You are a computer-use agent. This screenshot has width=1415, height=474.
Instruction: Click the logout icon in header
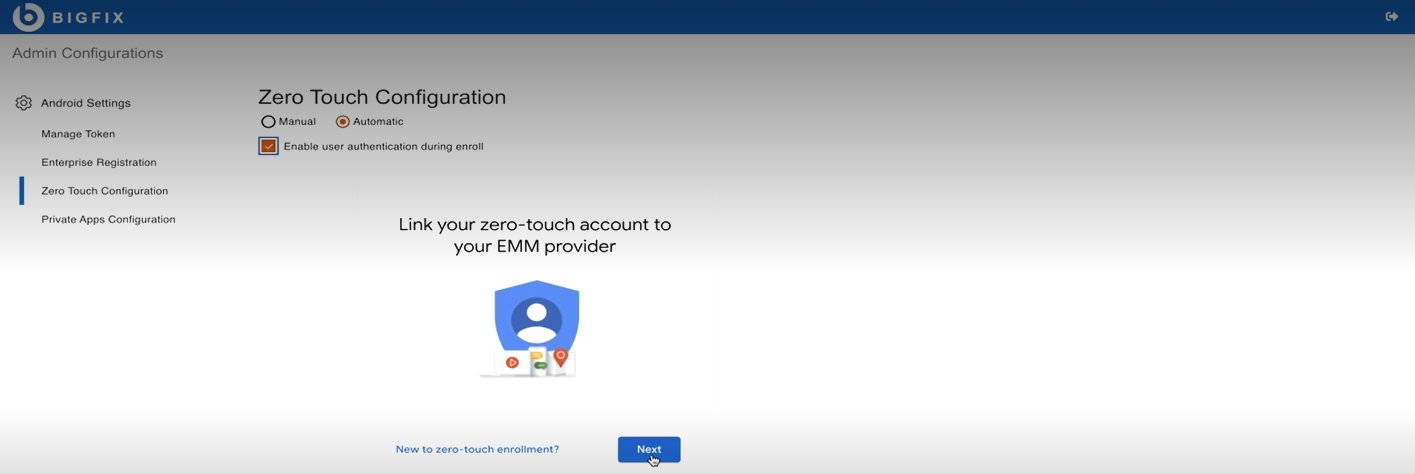click(x=1391, y=17)
